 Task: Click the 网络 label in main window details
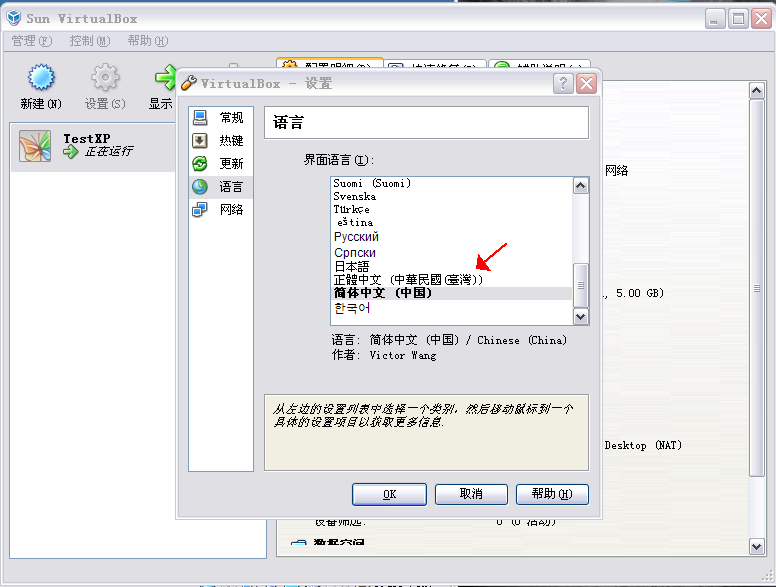click(617, 171)
